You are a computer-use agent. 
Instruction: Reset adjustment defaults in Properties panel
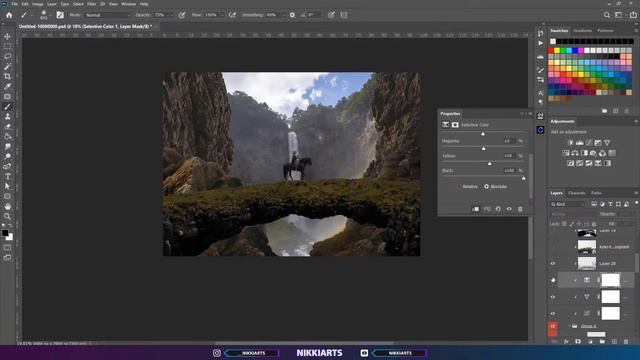498,209
